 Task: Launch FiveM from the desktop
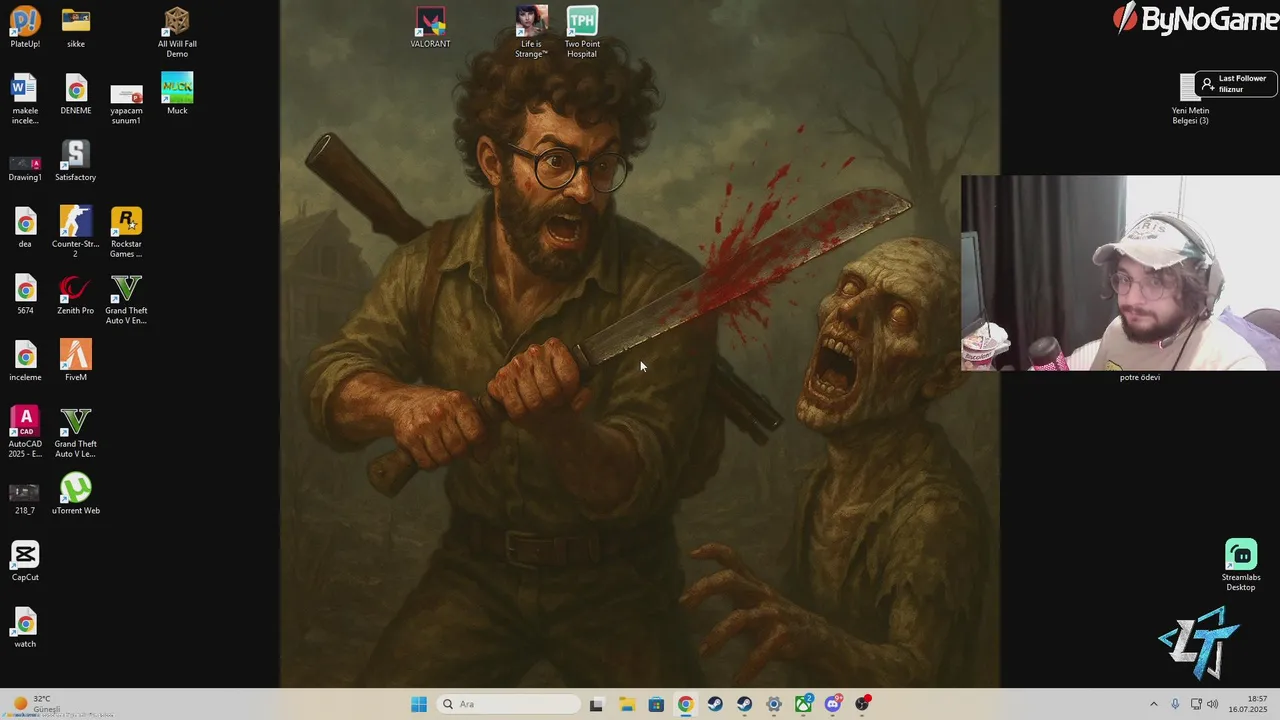tap(76, 362)
